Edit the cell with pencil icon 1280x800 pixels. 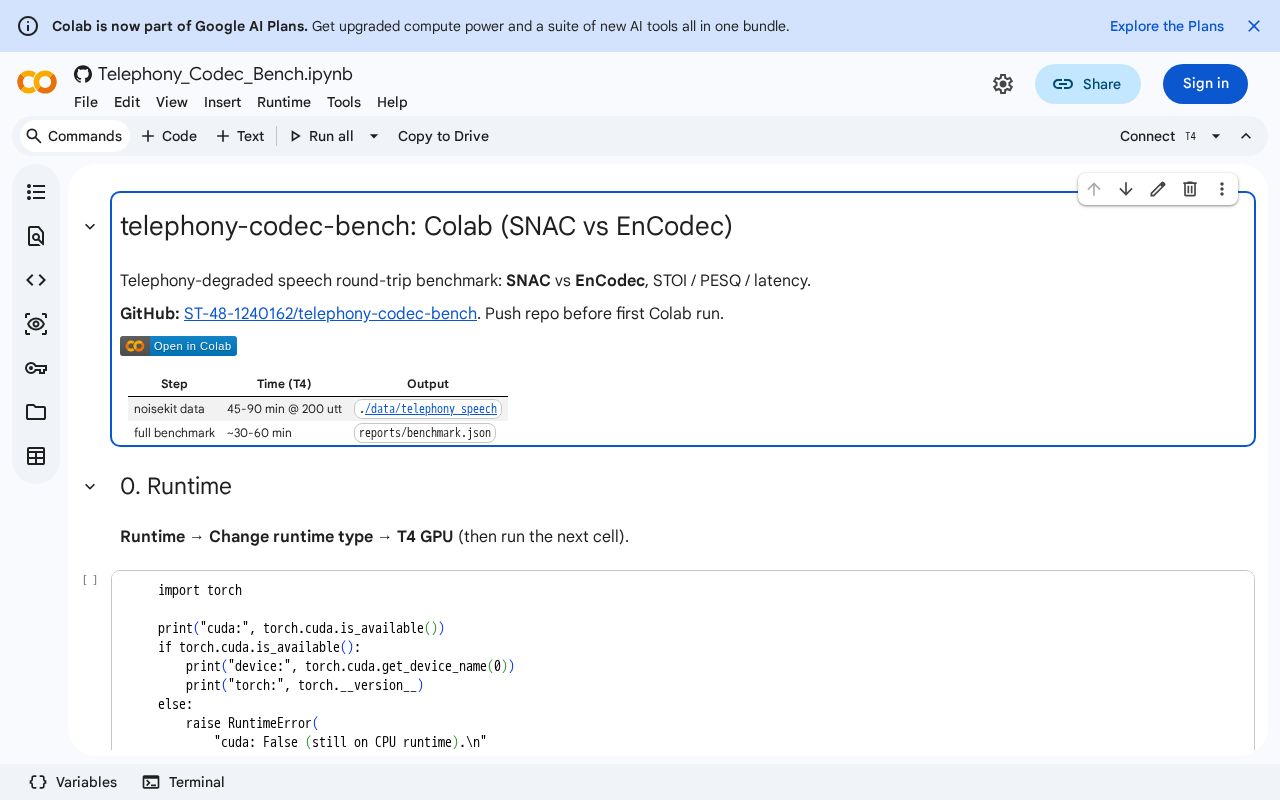pyautogui.click(x=1158, y=189)
